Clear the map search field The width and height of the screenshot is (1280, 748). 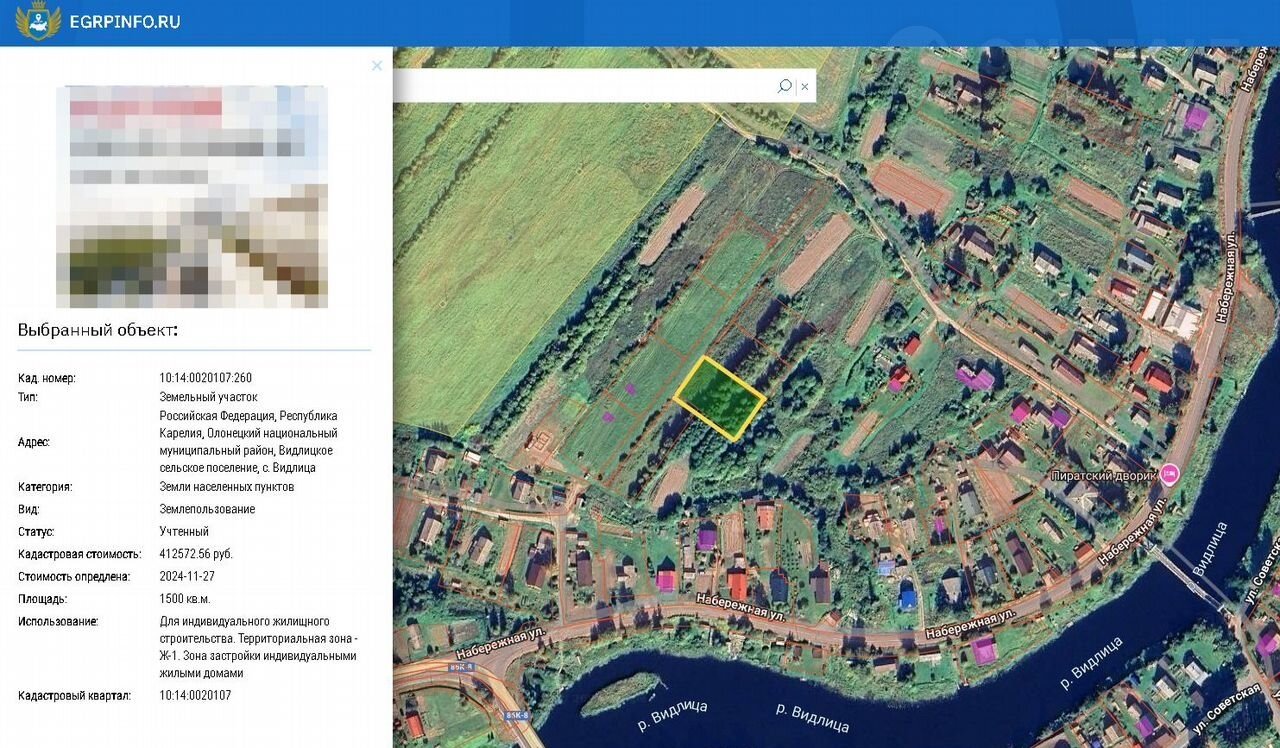click(x=804, y=86)
